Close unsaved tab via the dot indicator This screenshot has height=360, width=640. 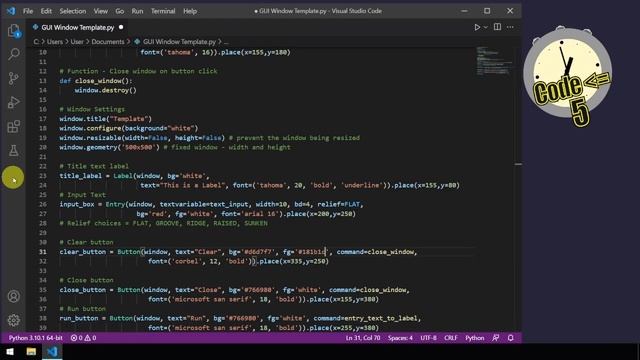tap(121, 27)
